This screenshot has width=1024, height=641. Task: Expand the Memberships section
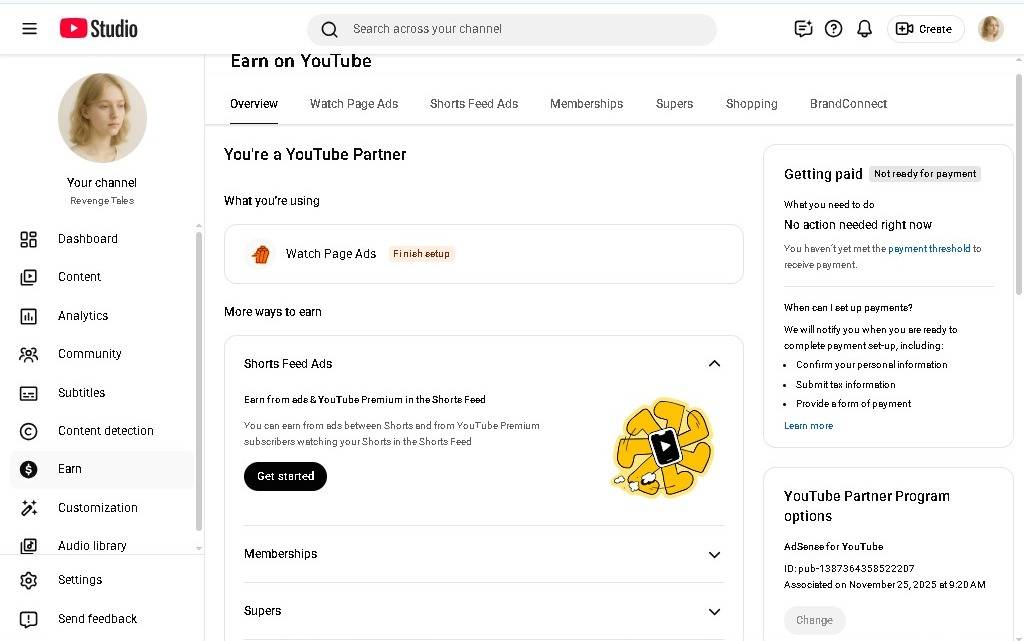[714, 555]
